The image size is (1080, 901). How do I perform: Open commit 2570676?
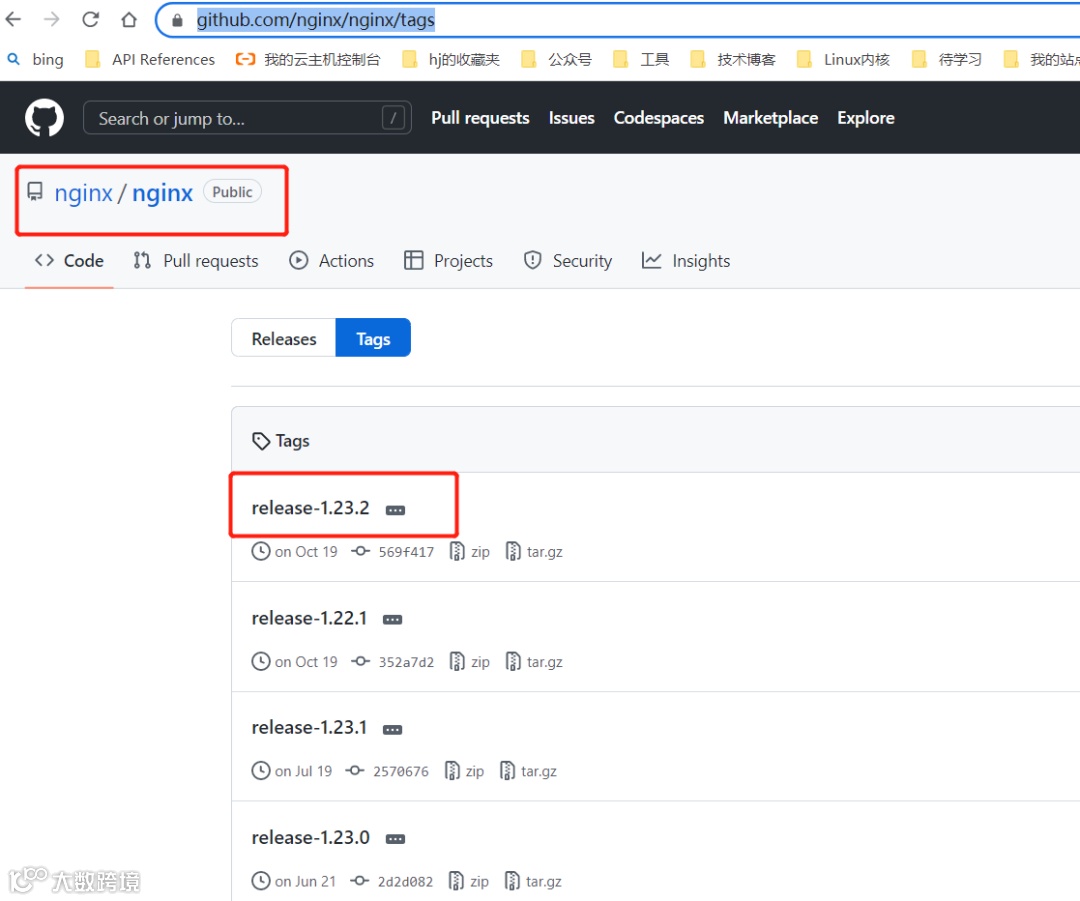400,771
